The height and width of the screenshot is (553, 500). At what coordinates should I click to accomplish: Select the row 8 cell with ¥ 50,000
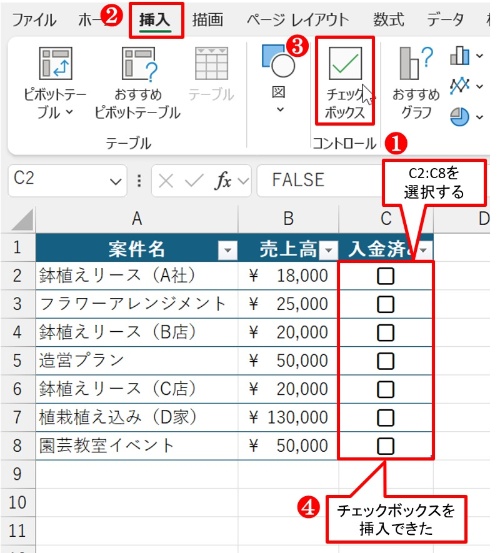pyautogui.click(x=288, y=446)
